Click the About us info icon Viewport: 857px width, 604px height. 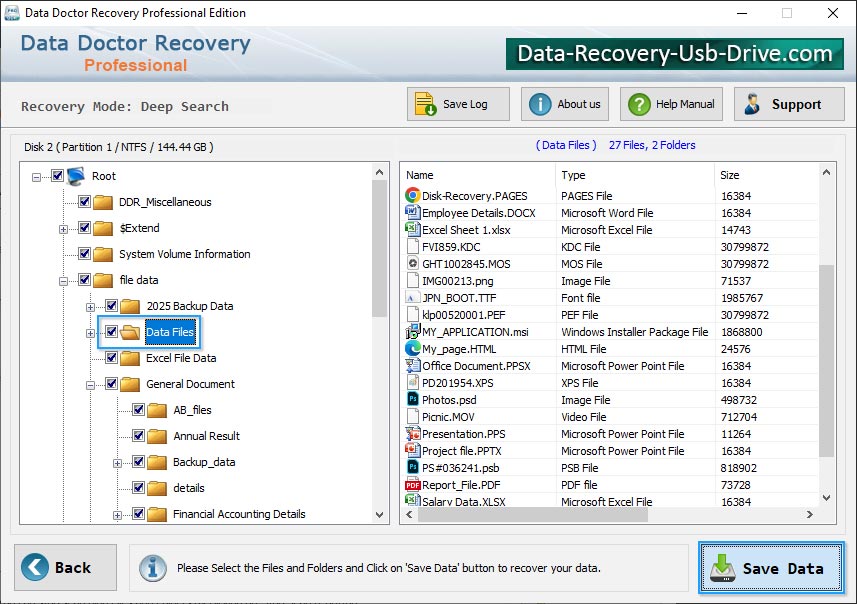[540, 104]
